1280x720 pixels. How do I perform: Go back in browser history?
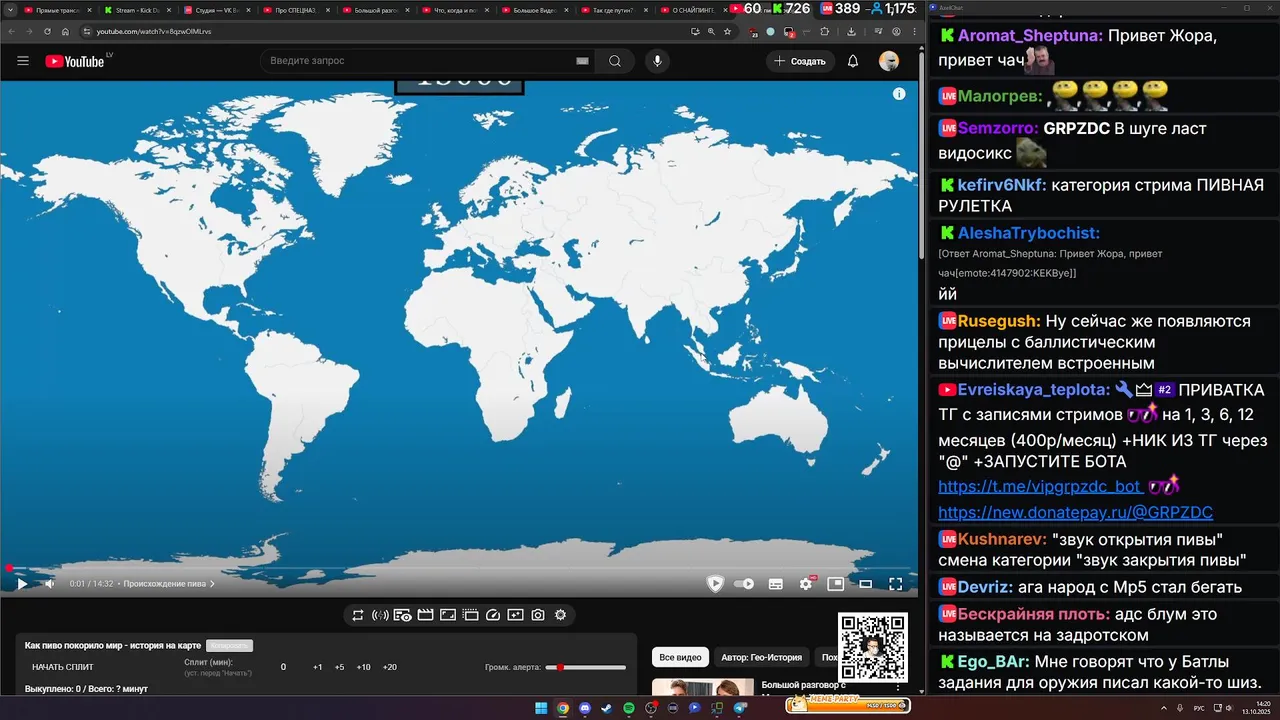tap(11, 31)
